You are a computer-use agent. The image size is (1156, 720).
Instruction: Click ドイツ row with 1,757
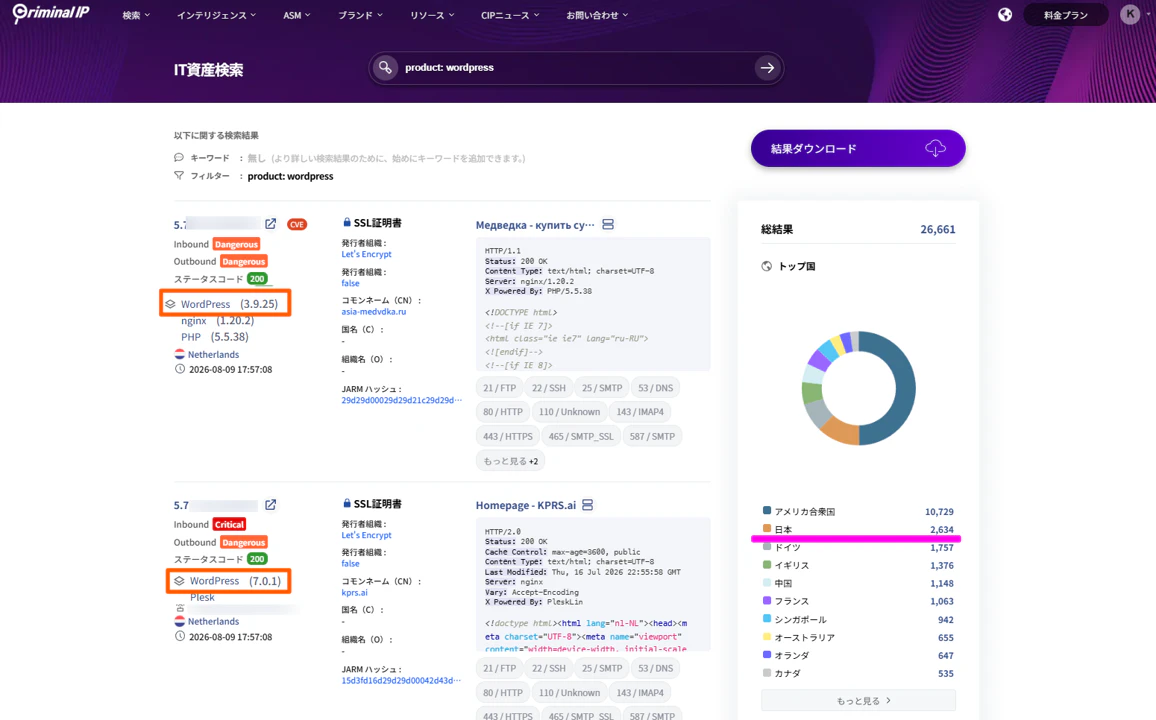(858, 548)
